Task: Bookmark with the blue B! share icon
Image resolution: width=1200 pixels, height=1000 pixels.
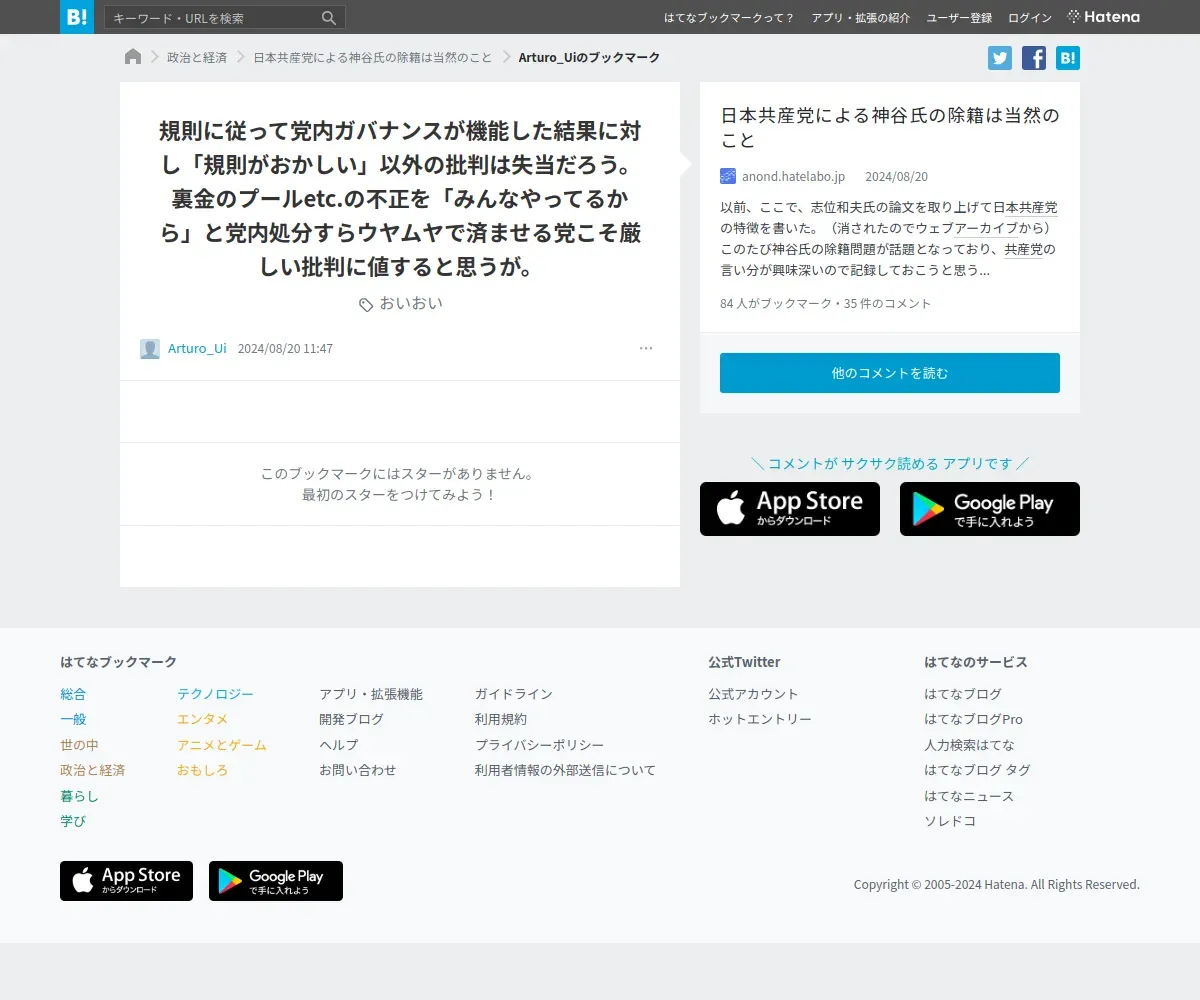Action: click(x=1068, y=58)
